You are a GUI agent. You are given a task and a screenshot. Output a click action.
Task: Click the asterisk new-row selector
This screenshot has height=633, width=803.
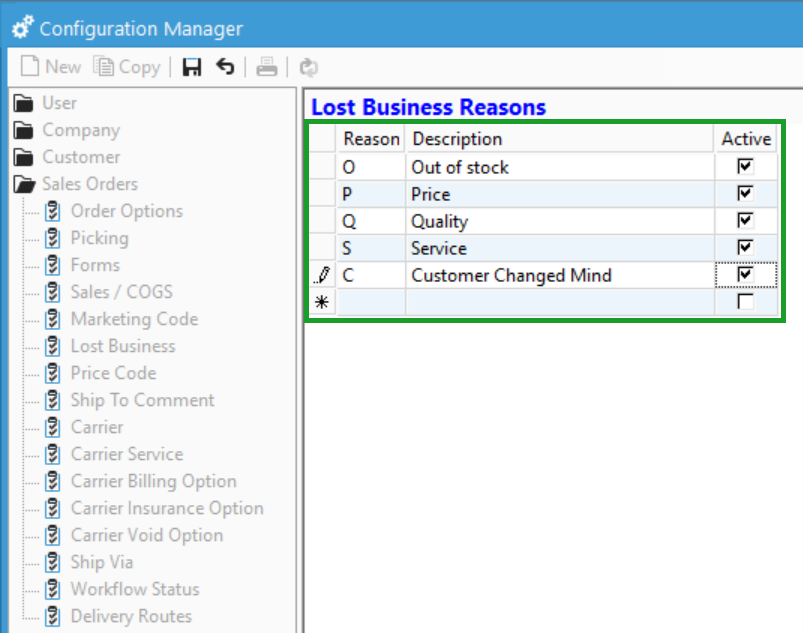click(321, 302)
